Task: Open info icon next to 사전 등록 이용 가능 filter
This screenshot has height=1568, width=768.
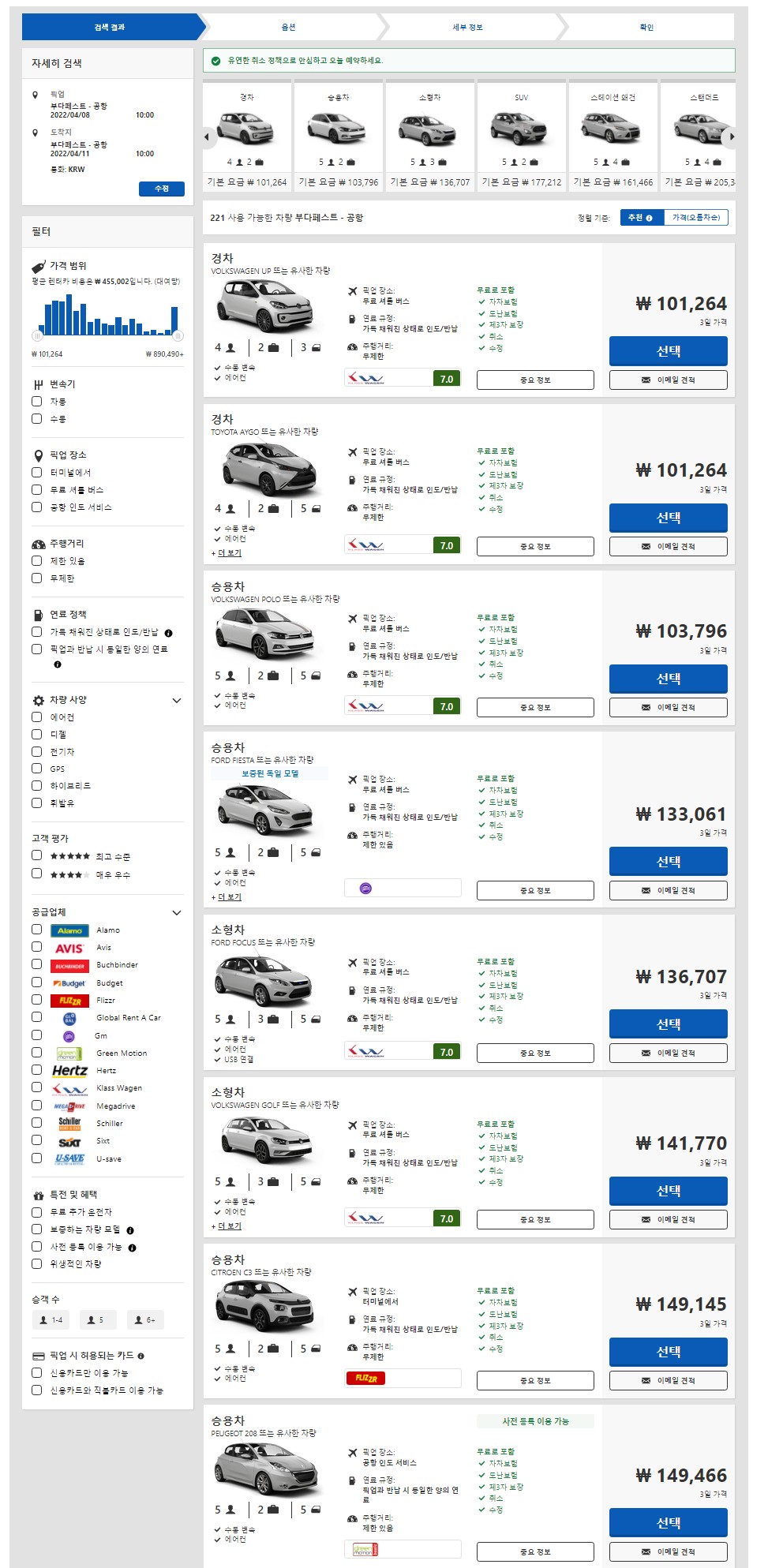Action: pyautogui.click(x=132, y=1248)
